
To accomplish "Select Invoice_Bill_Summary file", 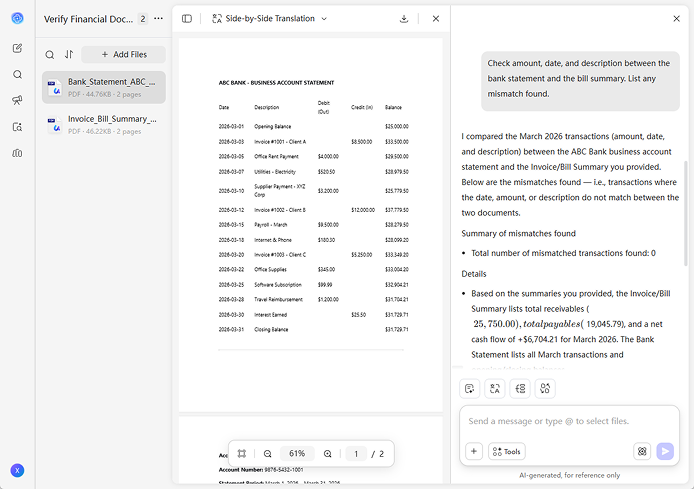I will tap(104, 125).
